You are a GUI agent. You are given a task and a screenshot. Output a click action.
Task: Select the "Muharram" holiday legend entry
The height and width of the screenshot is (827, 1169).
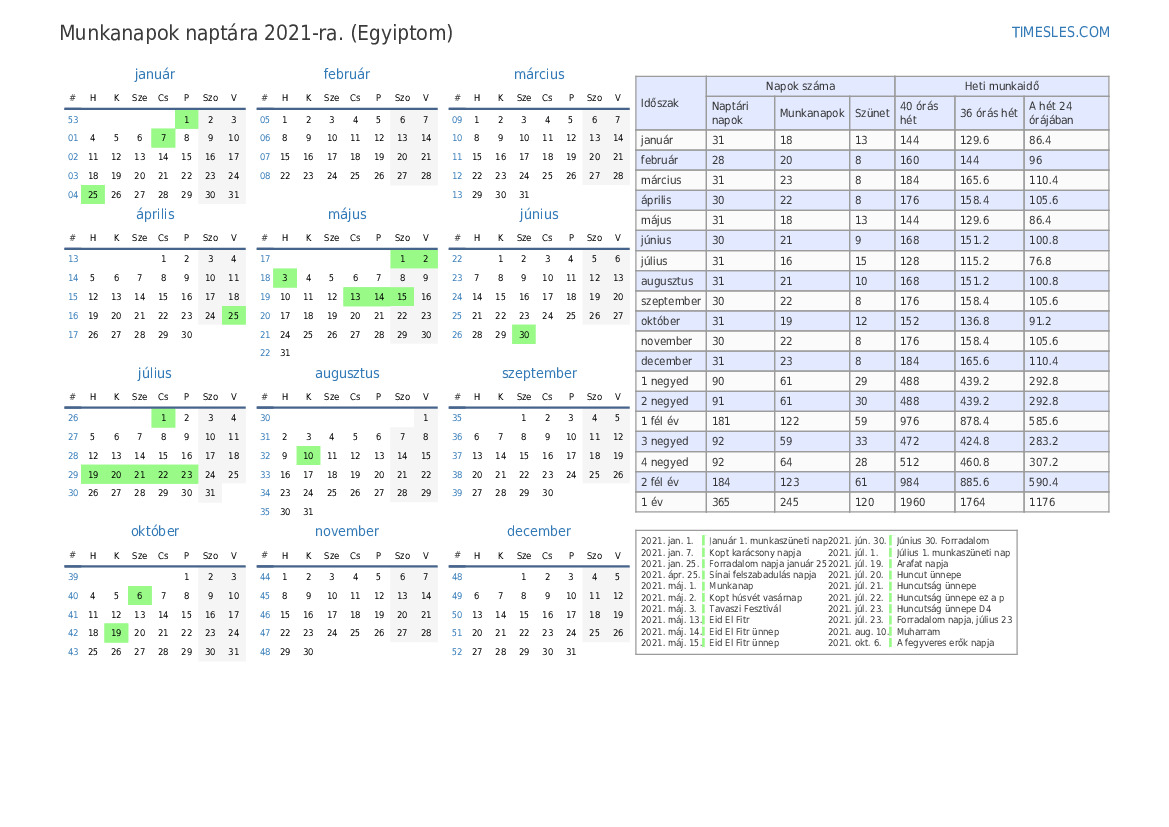[x=918, y=632]
